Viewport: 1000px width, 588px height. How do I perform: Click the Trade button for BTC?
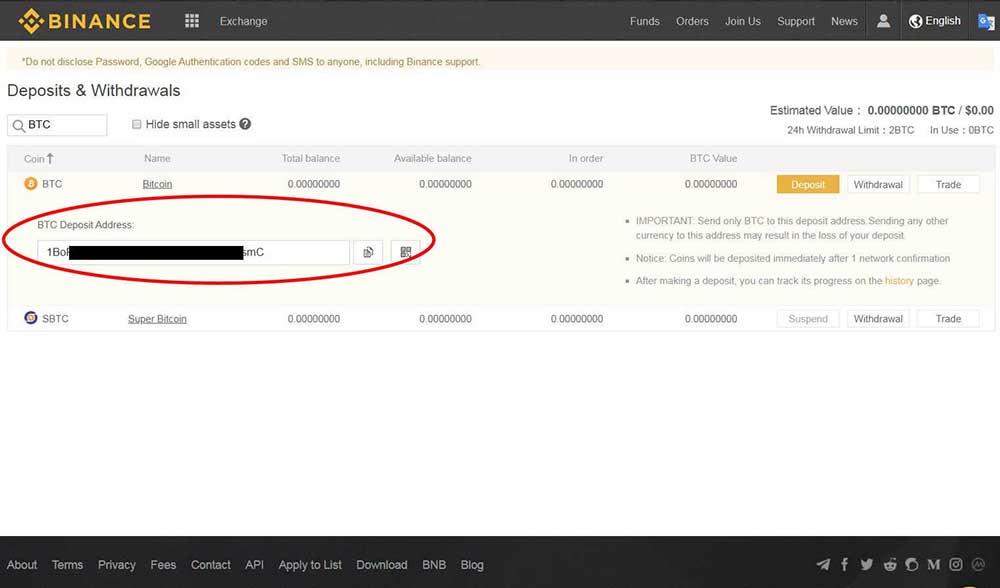948,184
